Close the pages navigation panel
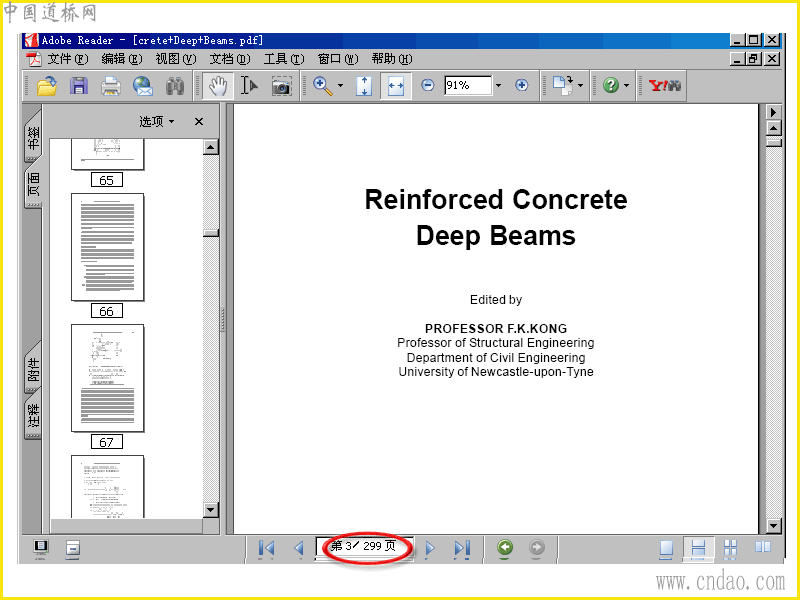The height and width of the screenshot is (600, 800). click(199, 121)
